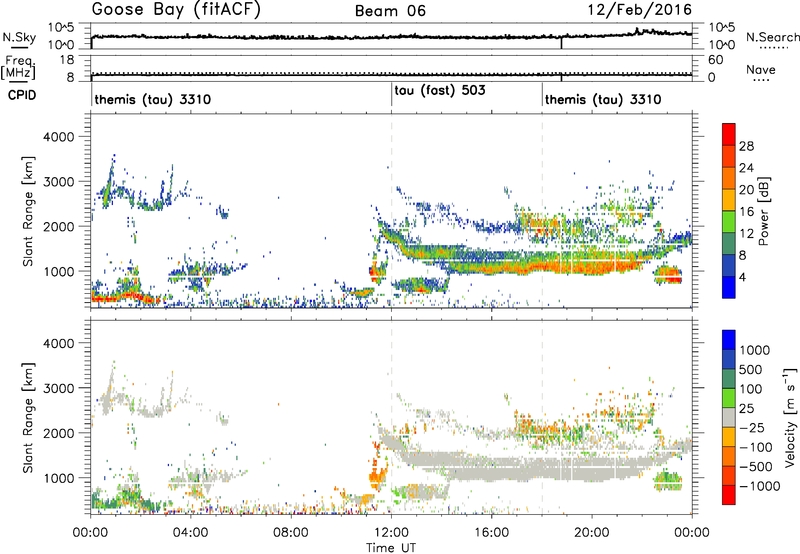
Task: Click the '1000' velocity colorbar tick
Action: (755, 350)
